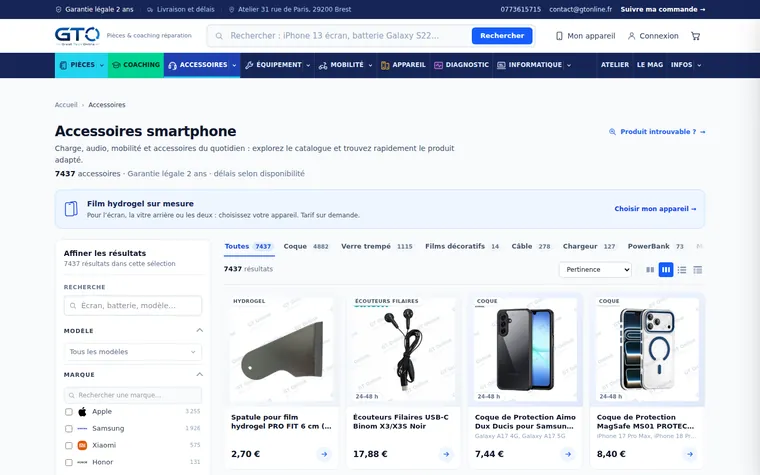The image size is (760, 475).
Task: Click arrow button on Aimo Dux Ducis card
Action: [x=568, y=454]
